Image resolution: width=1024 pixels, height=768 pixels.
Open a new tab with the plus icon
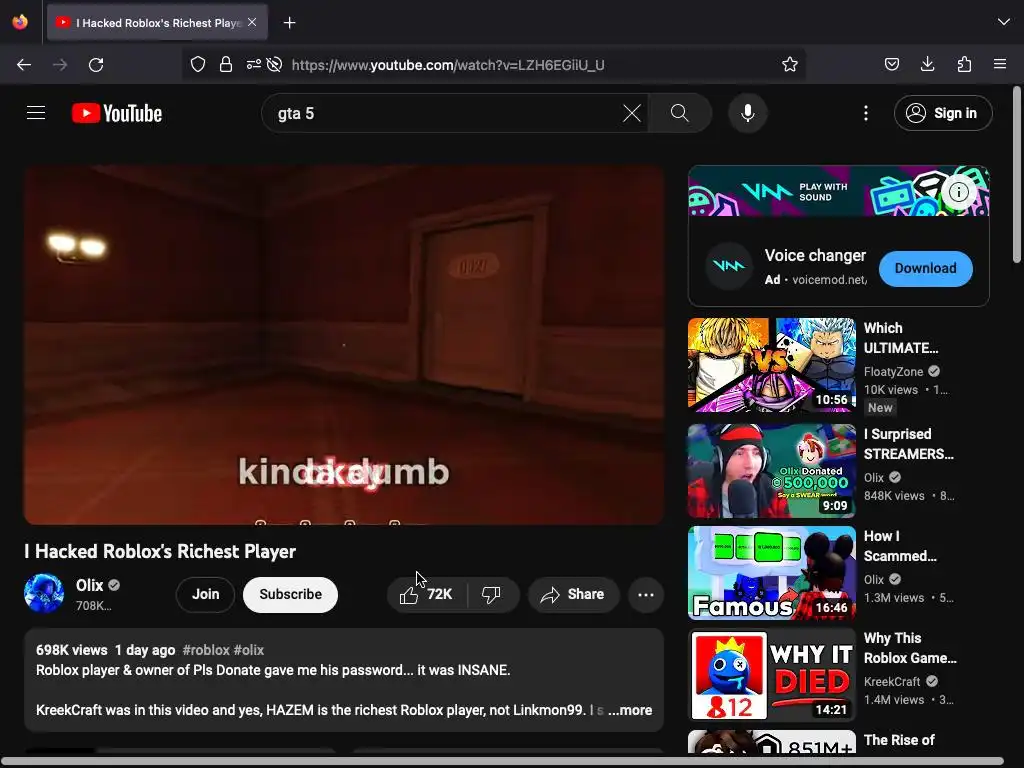(x=289, y=23)
